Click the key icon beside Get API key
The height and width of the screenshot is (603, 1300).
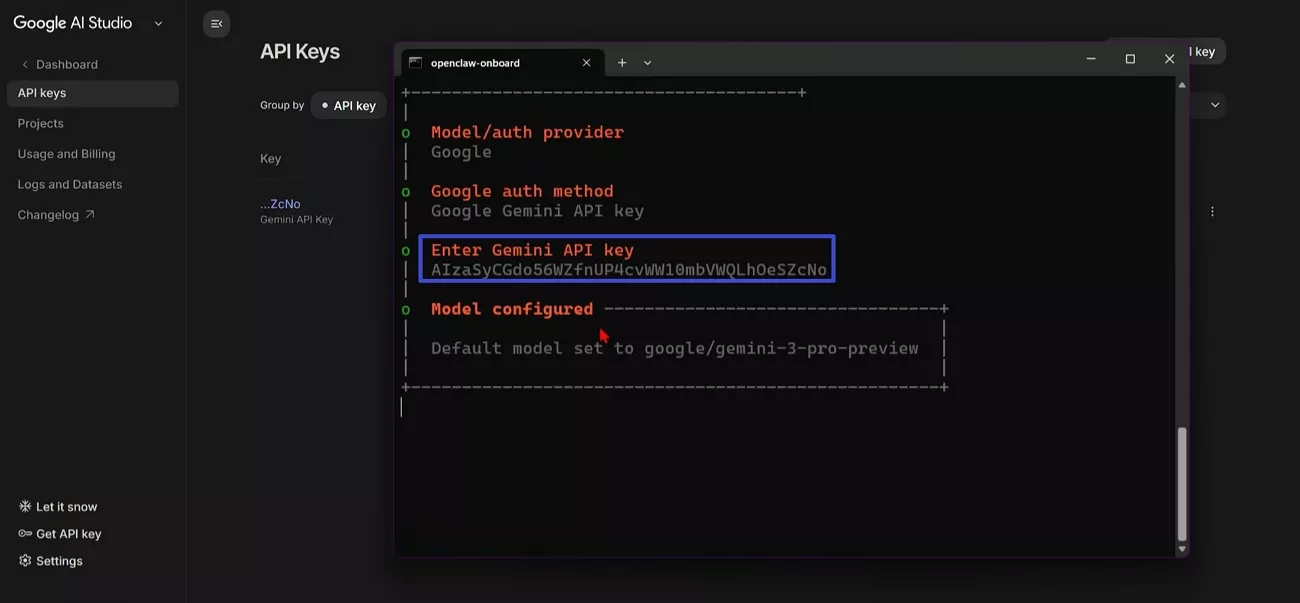[x=25, y=534]
